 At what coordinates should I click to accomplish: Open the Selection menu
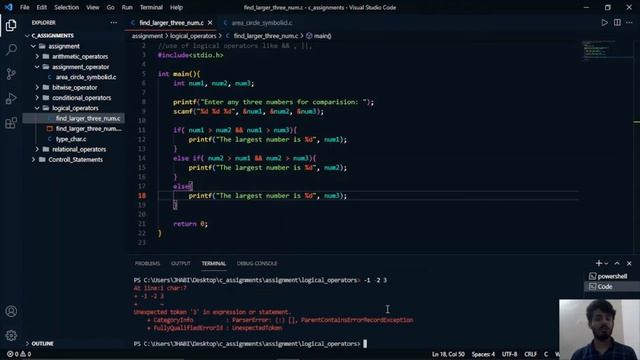67,7
